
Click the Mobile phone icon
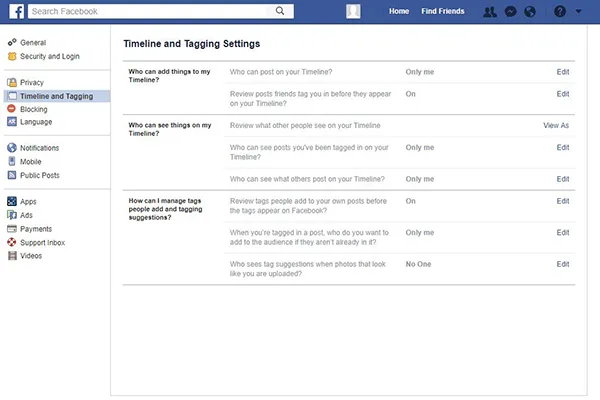pyautogui.click(x=12, y=161)
